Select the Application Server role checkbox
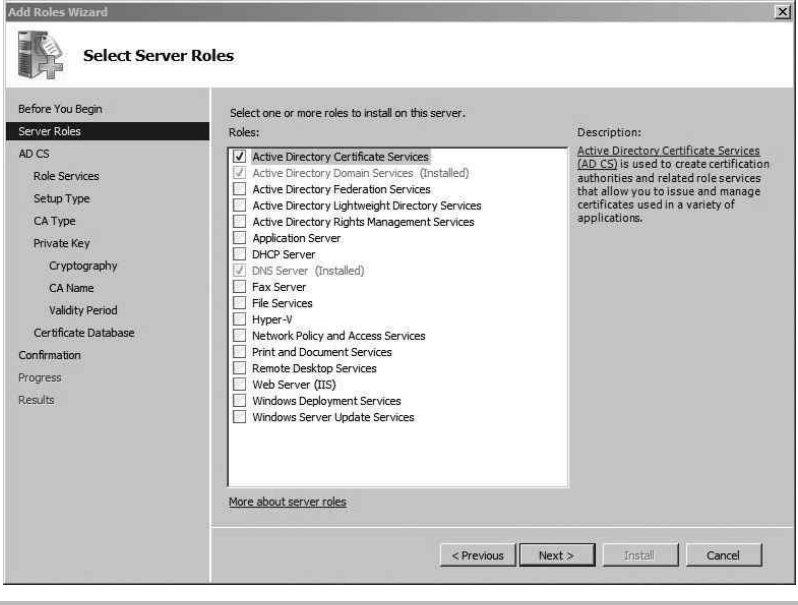798x605 pixels. click(239, 238)
